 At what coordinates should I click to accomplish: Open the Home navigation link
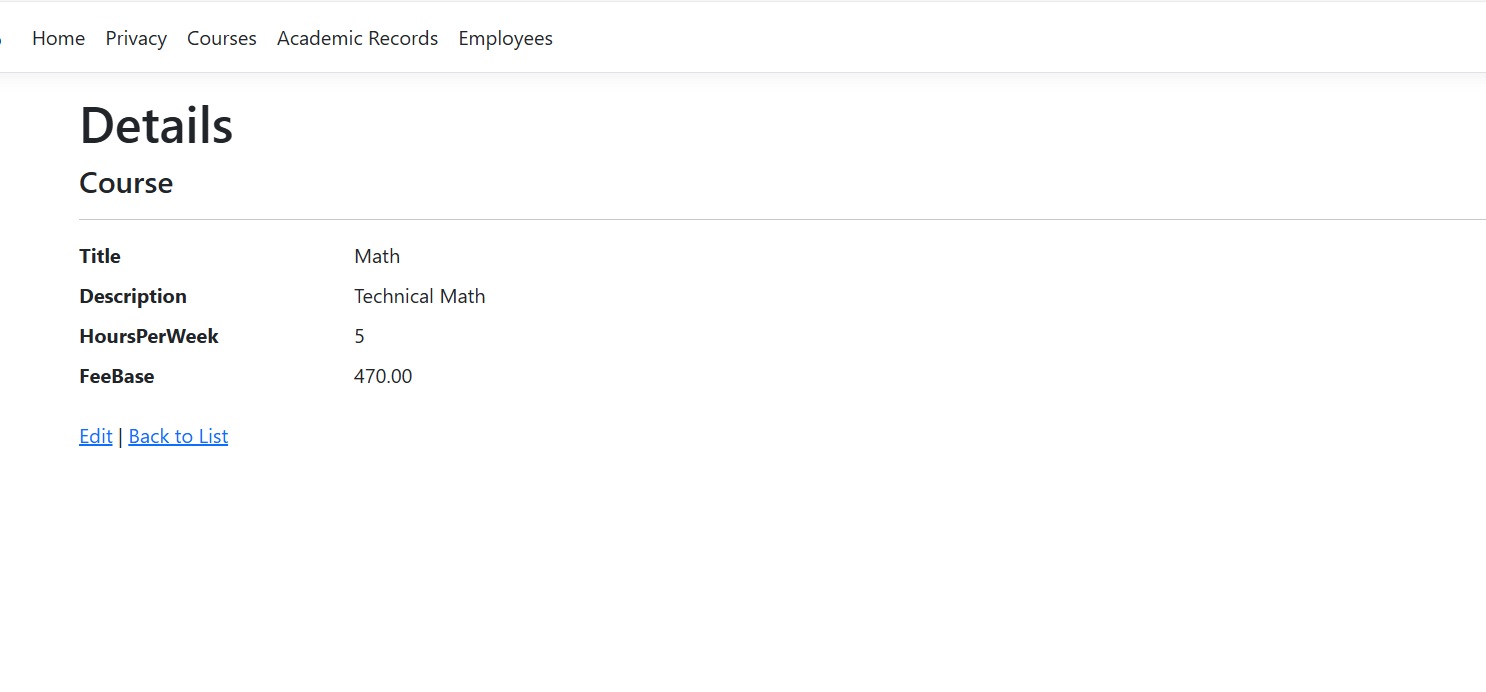click(58, 38)
